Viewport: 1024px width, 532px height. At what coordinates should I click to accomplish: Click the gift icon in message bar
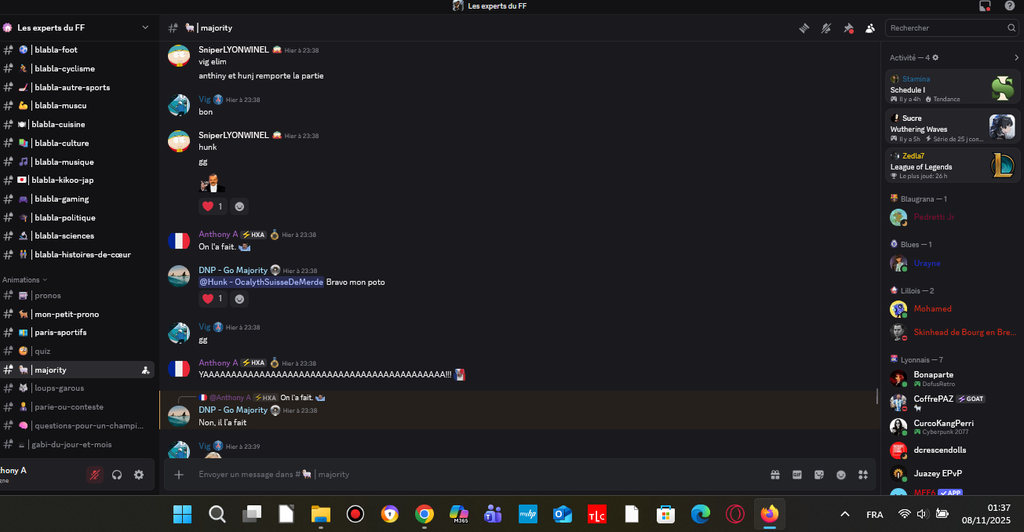pyautogui.click(x=775, y=475)
